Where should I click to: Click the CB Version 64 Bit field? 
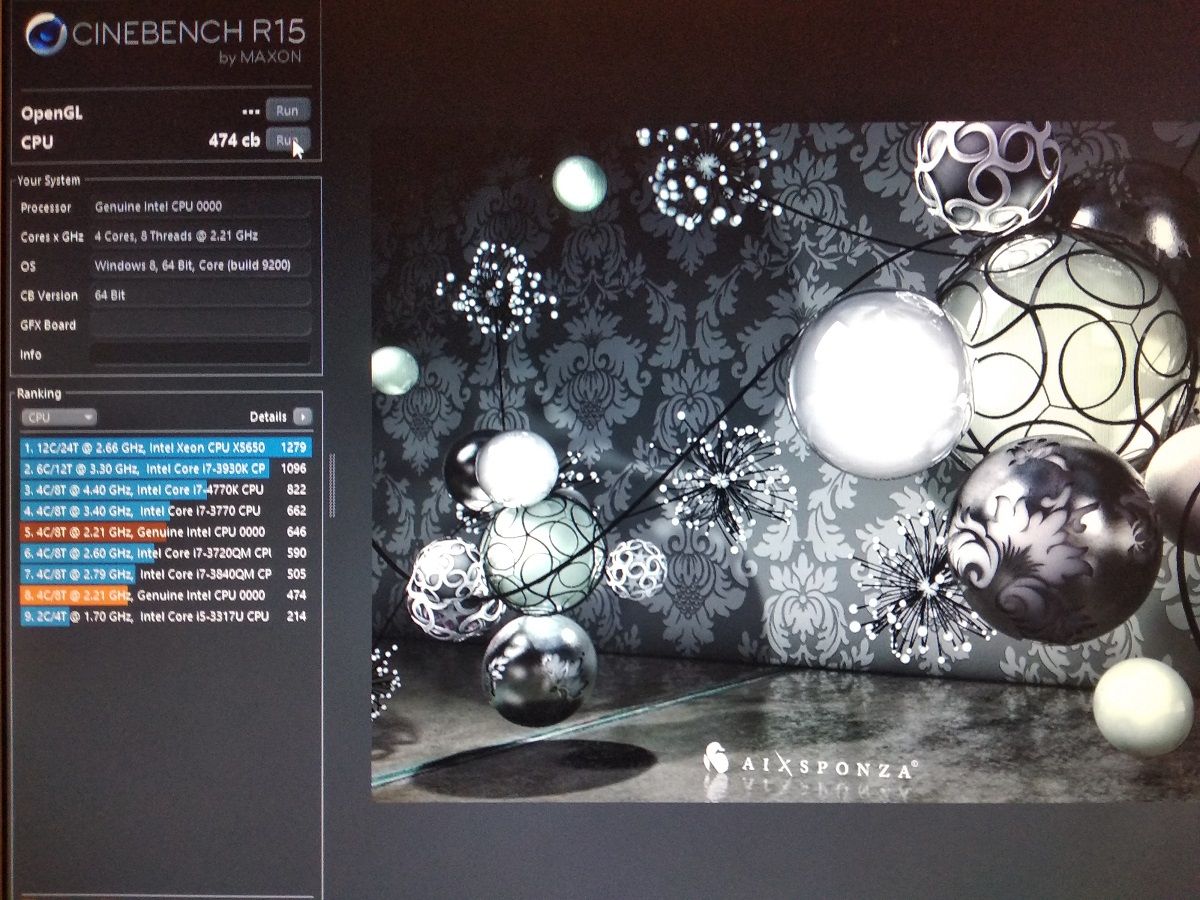tap(200, 295)
